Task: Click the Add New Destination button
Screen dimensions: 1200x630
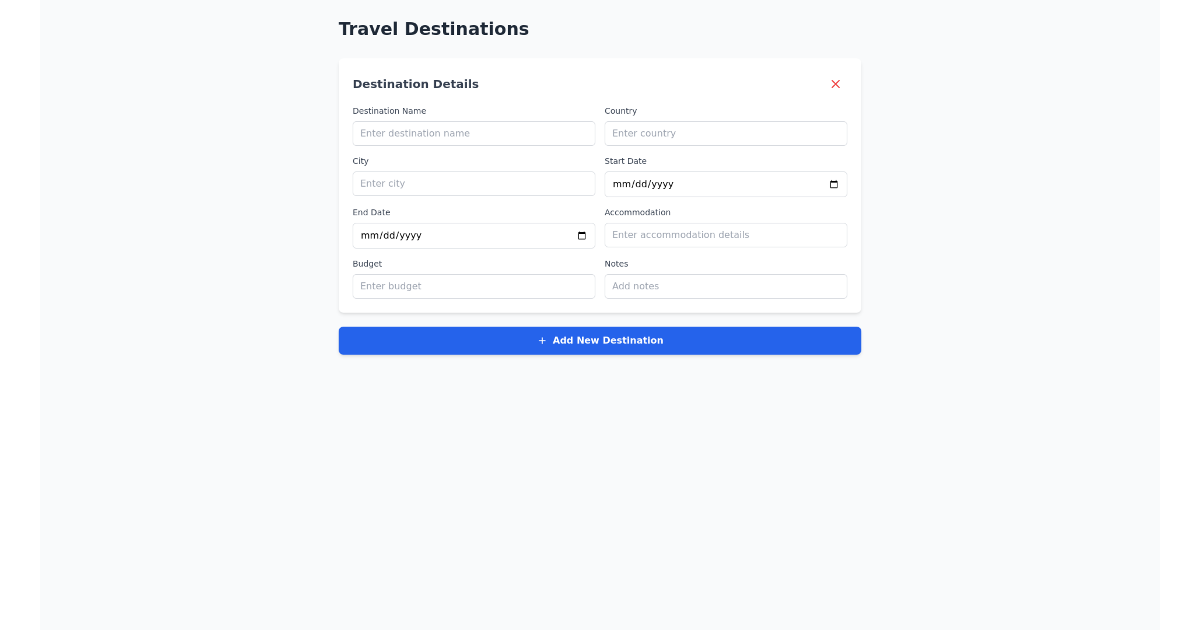Action: click(x=600, y=340)
